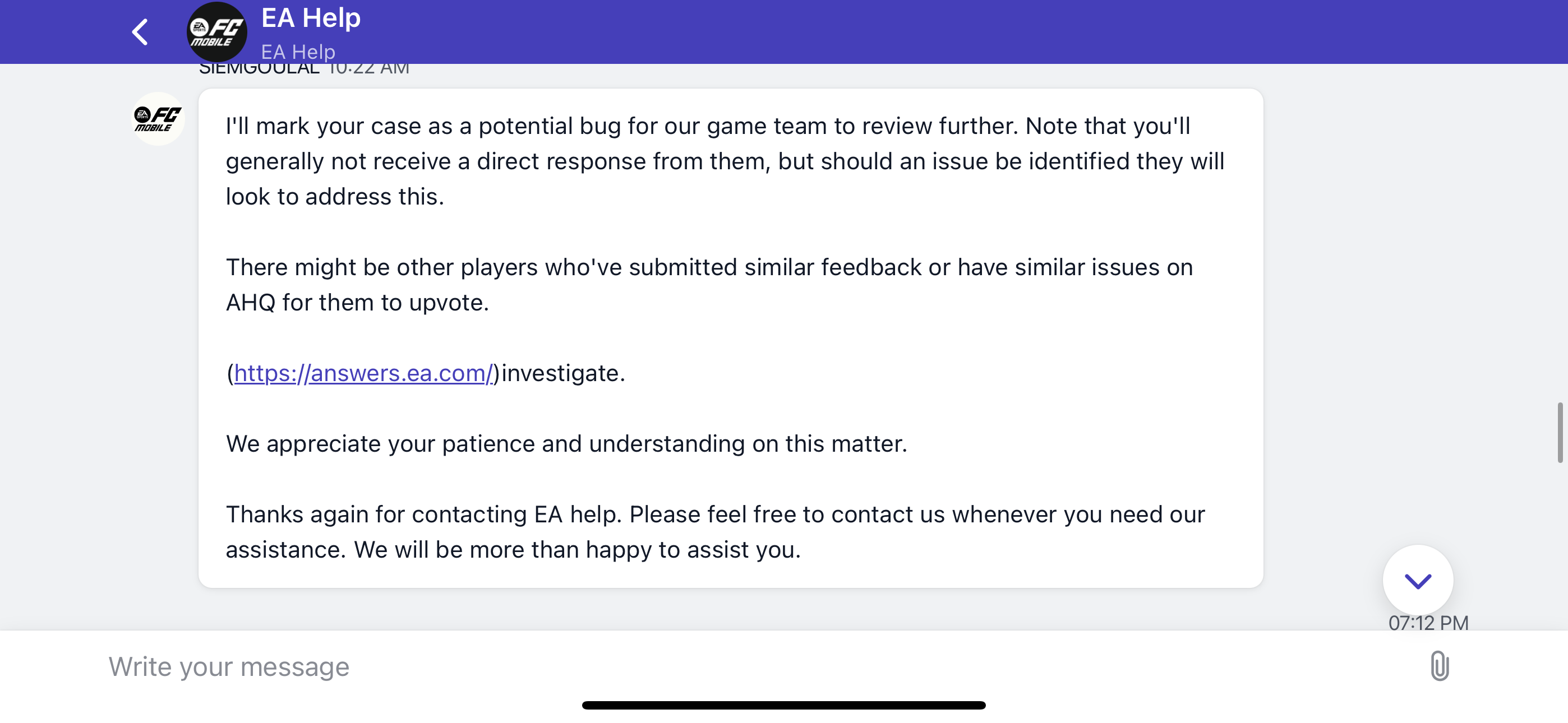
Task: Select the agent's message bubble
Action: [x=730, y=338]
